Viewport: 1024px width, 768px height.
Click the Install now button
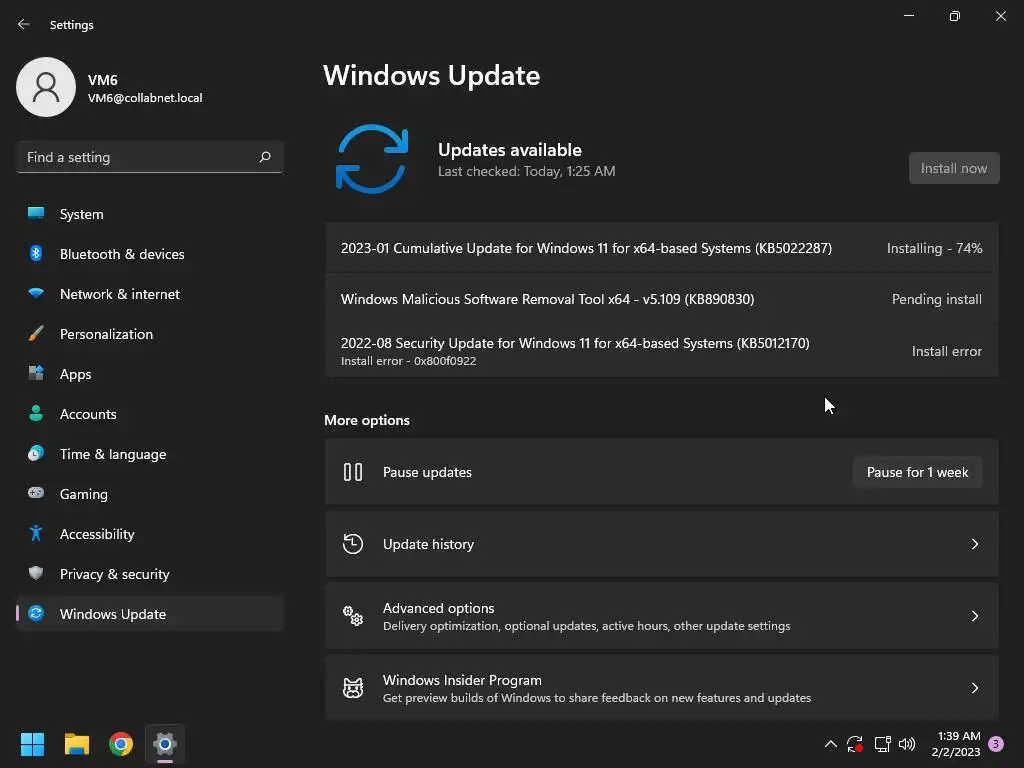[x=953, y=168]
